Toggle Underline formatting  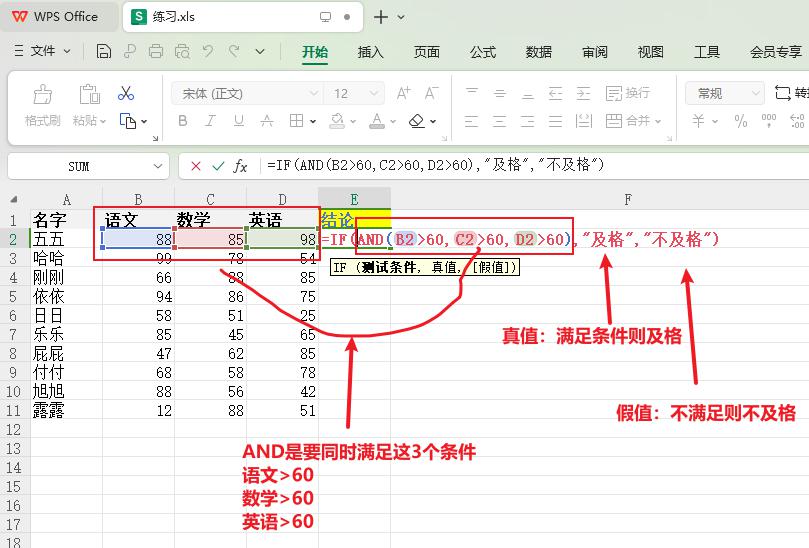(238, 121)
